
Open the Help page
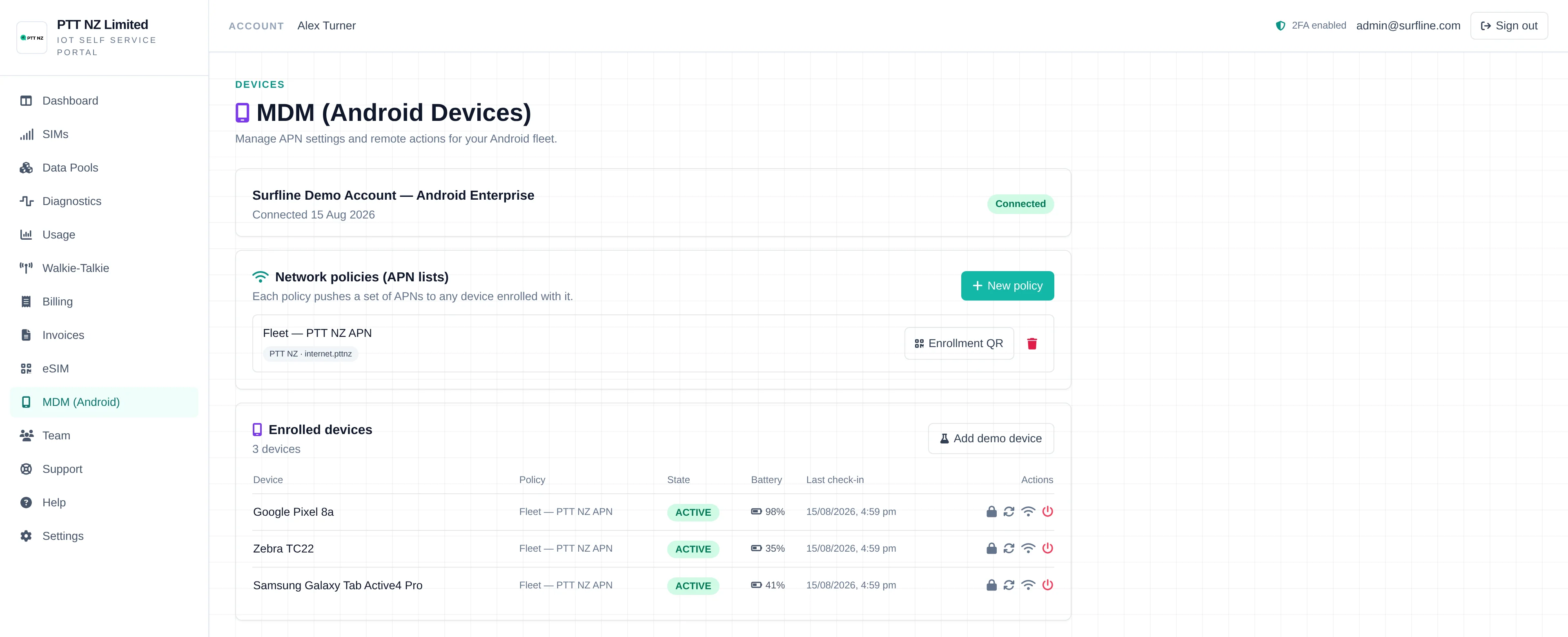pyautogui.click(x=104, y=502)
